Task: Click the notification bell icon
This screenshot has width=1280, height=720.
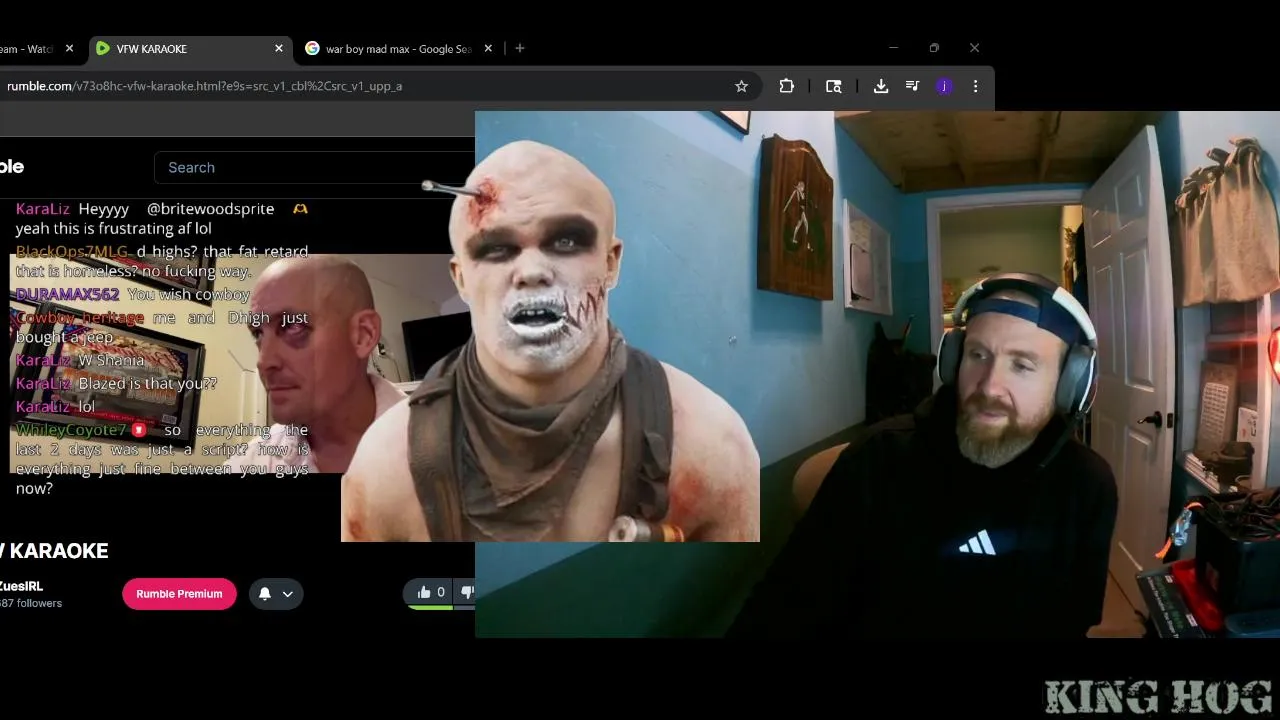Action: 265,594
